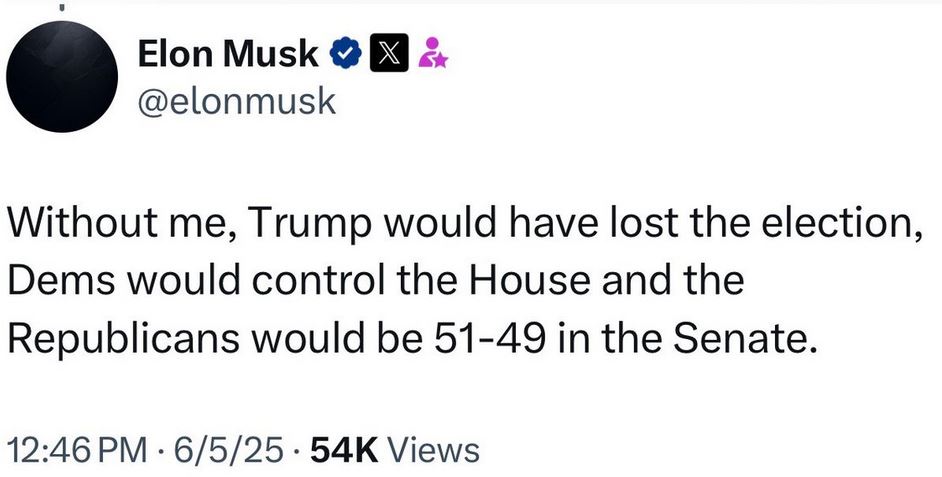Click the @elonmusk handle
Image resolution: width=942 pixels, height=477 pixels.
(x=236, y=101)
